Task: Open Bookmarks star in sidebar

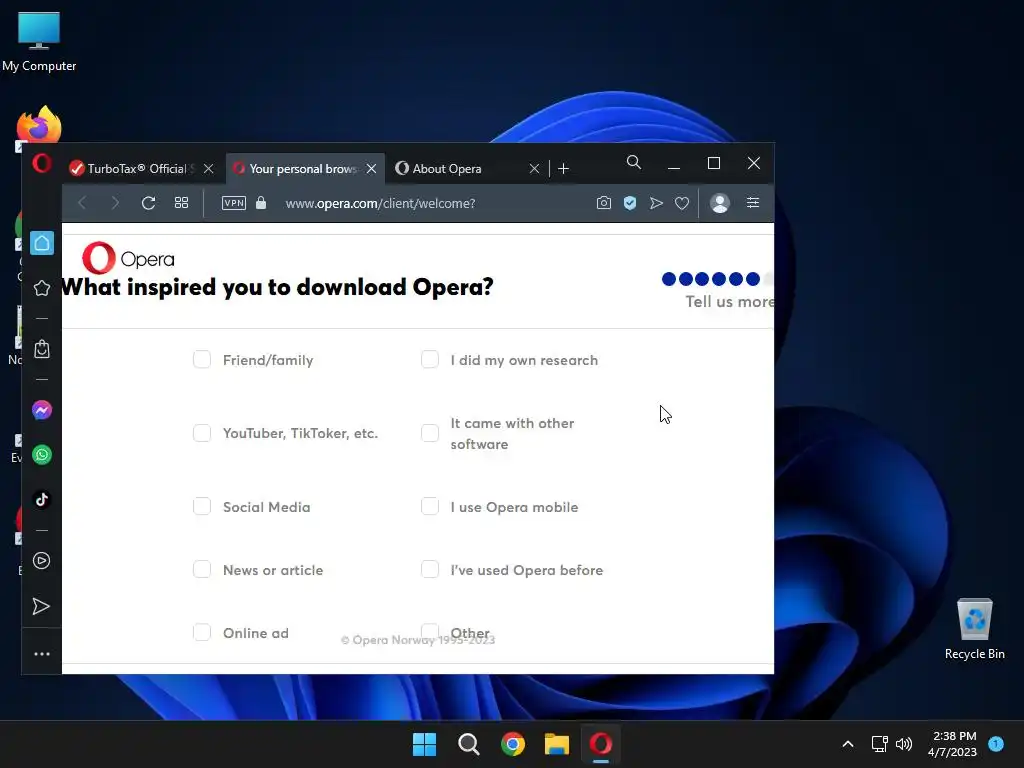Action: (42, 288)
